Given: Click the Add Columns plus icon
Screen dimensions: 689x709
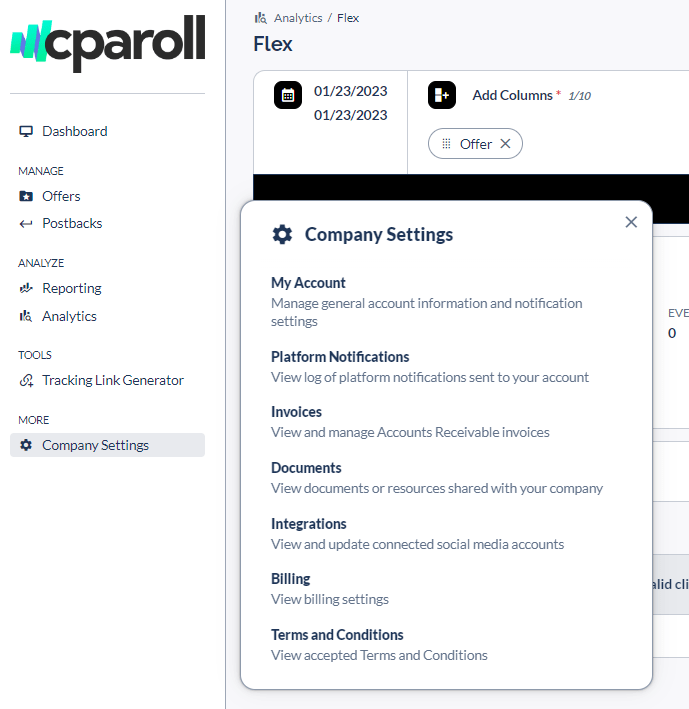Looking at the screenshot, I should pyautogui.click(x=442, y=95).
